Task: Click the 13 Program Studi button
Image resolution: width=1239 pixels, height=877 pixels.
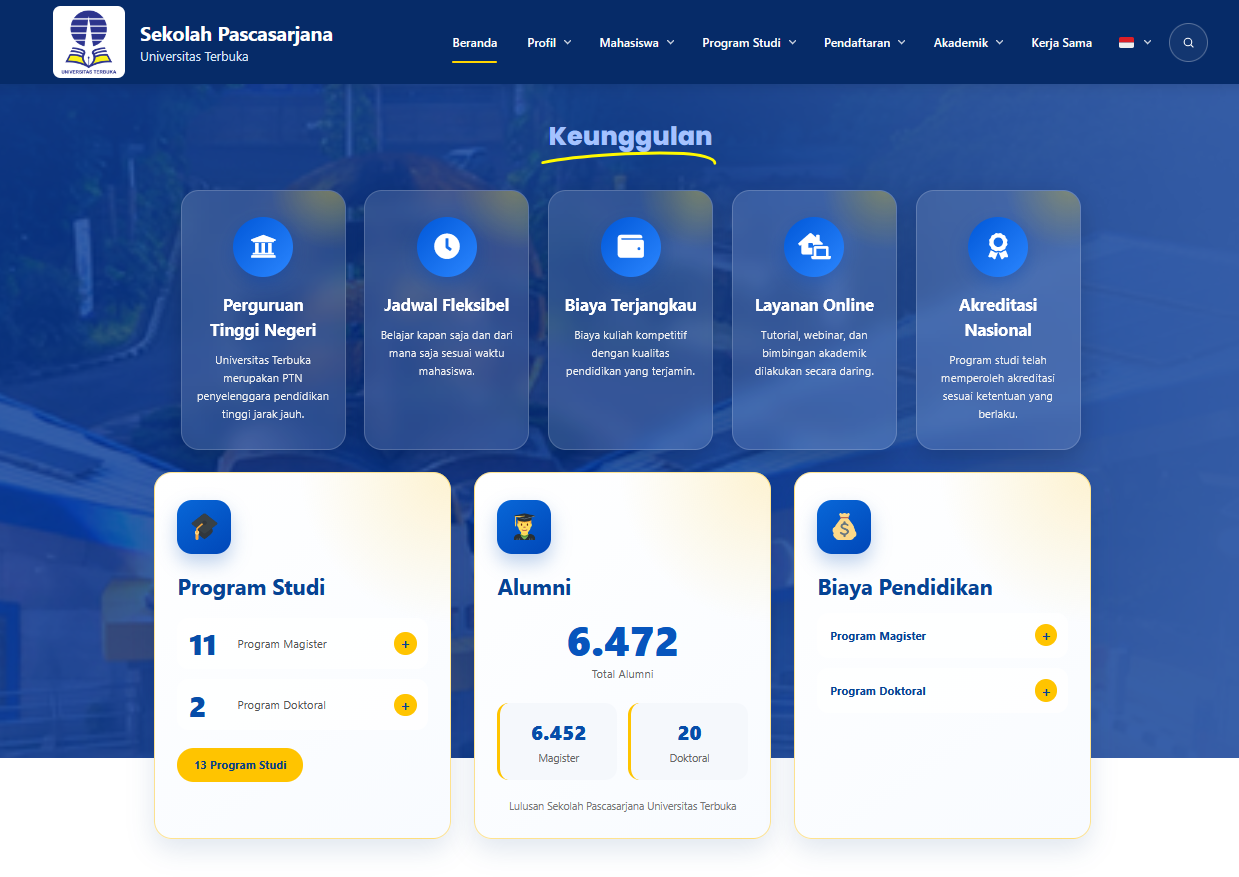Action: point(240,765)
